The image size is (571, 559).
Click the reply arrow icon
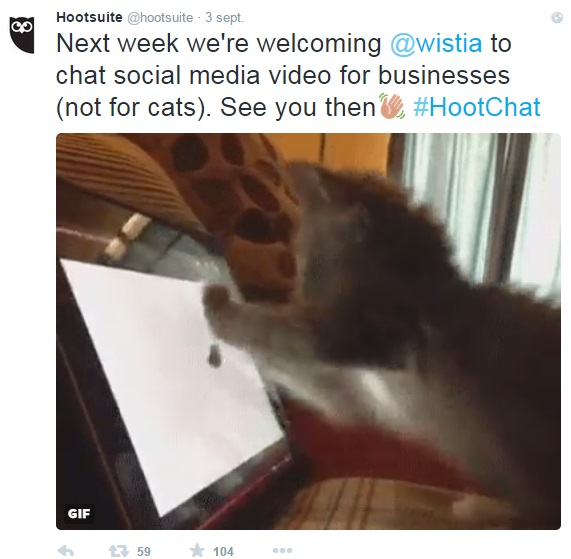click(x=66, y=550)
